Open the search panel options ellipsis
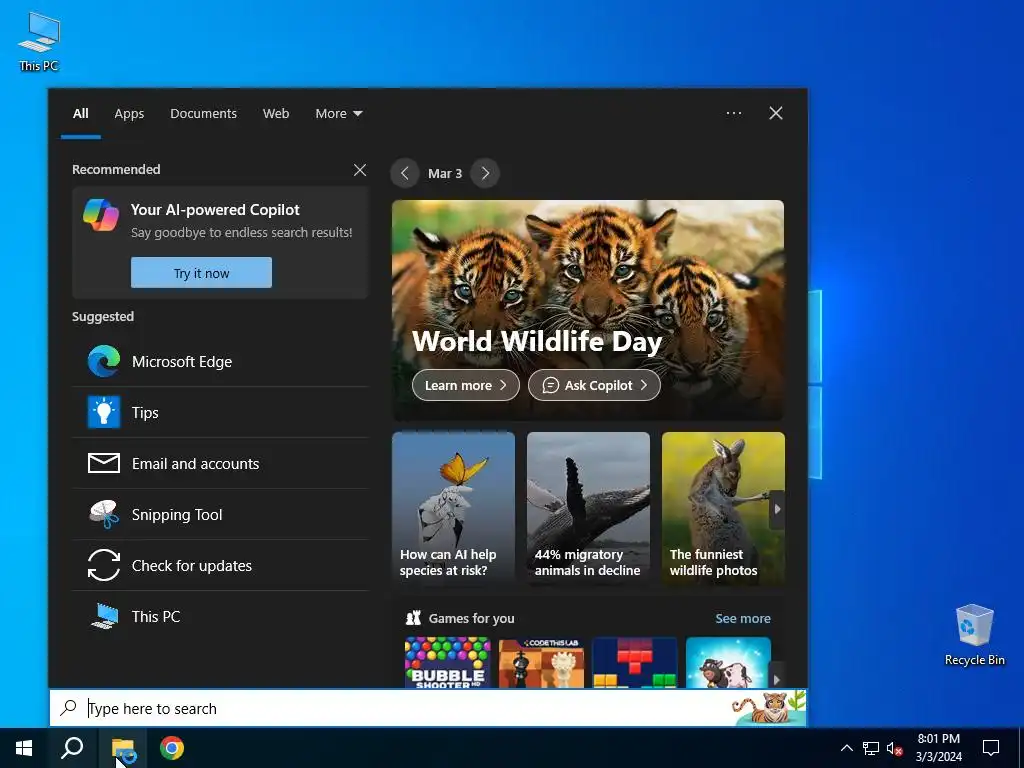Screen dimensions: 1024x768 point(734,113)
